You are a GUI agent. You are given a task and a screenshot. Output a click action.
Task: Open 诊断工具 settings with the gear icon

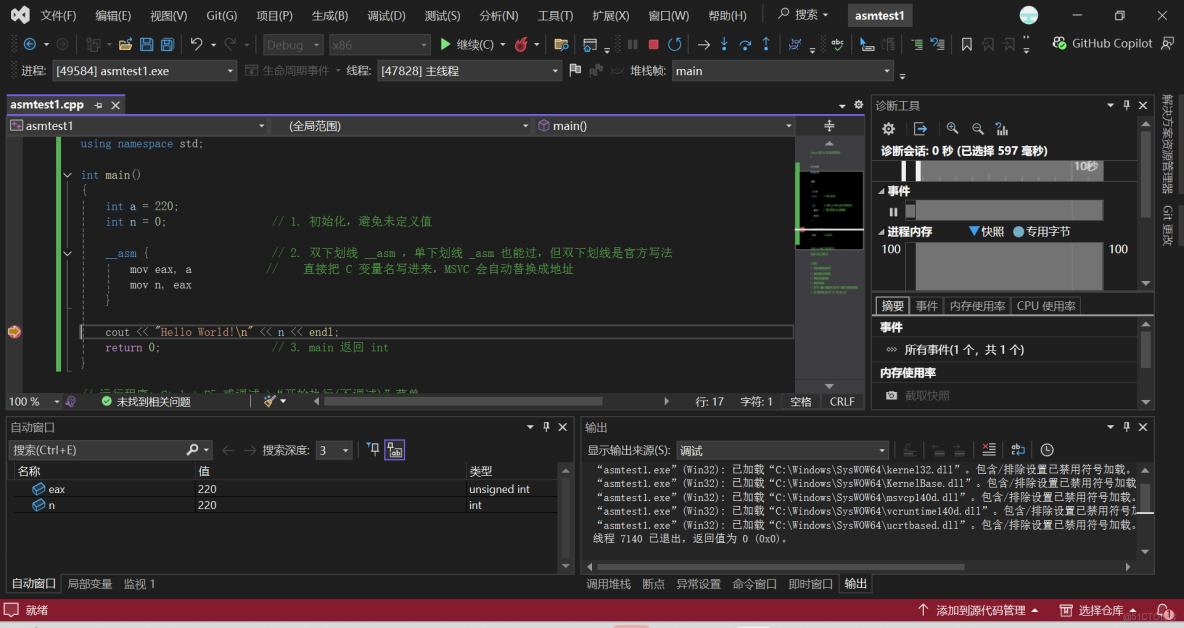(888, 128)
